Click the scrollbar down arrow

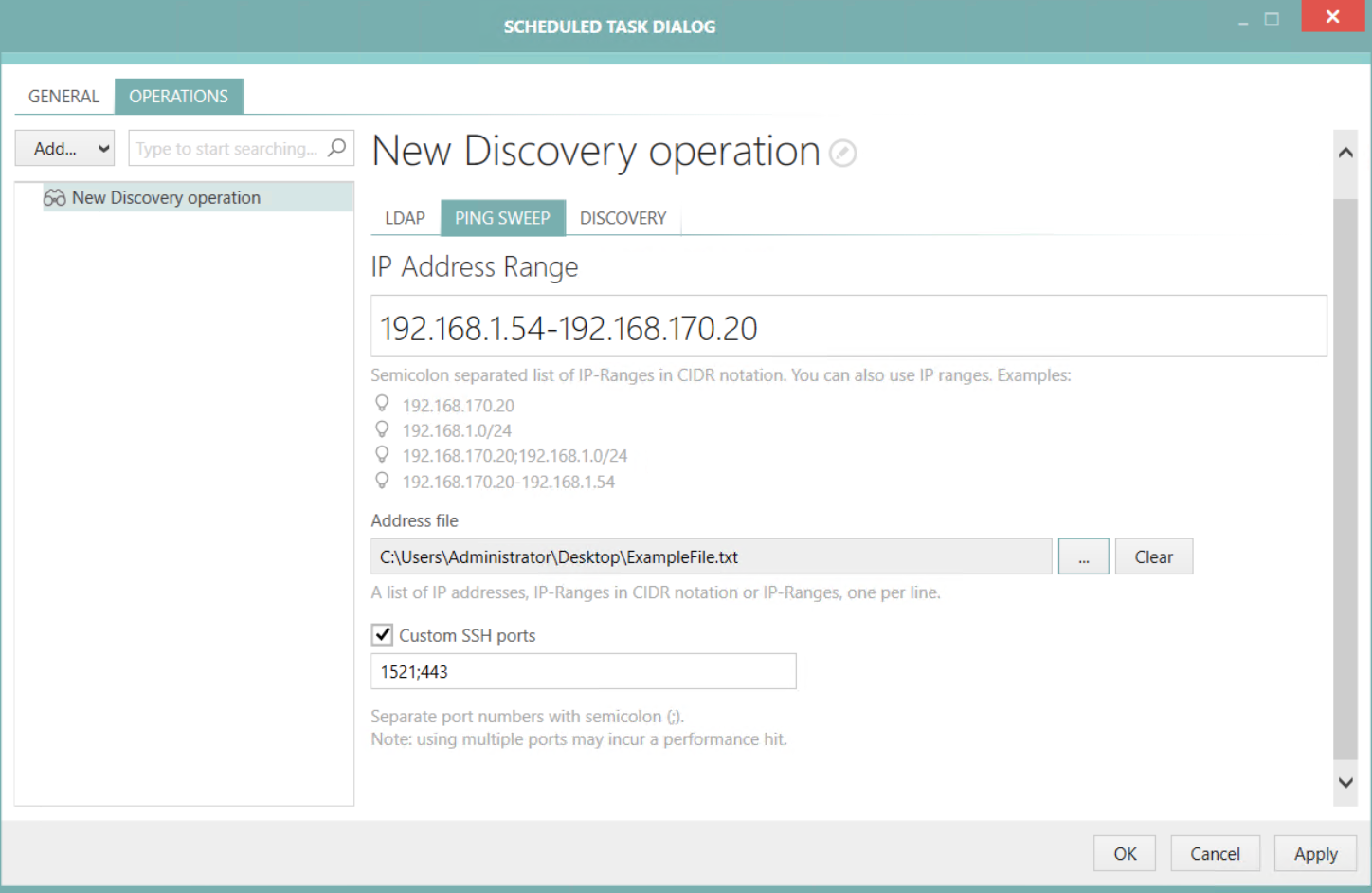pos(1345,783)
